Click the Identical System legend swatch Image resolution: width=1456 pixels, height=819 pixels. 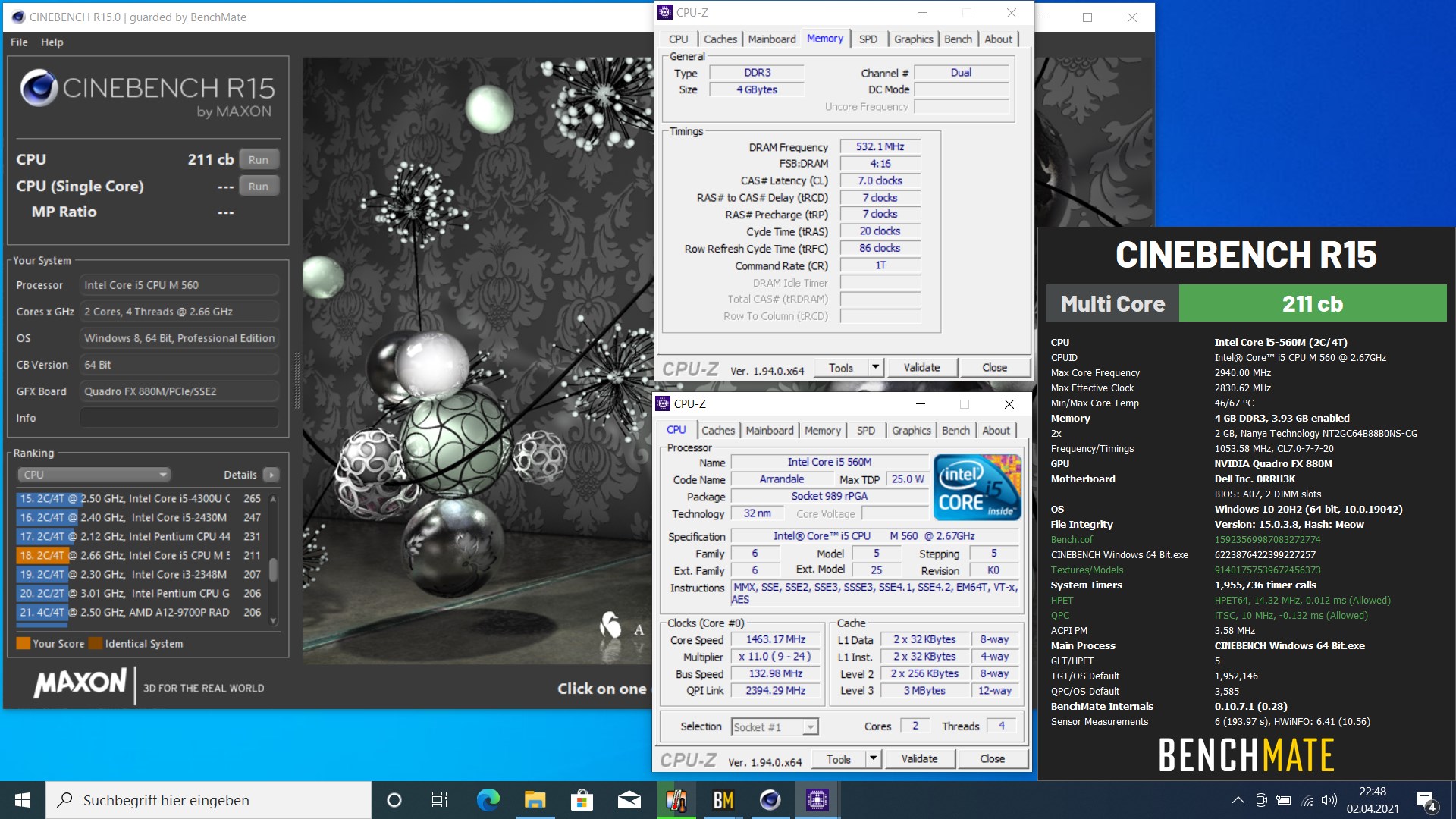(96, 643)
